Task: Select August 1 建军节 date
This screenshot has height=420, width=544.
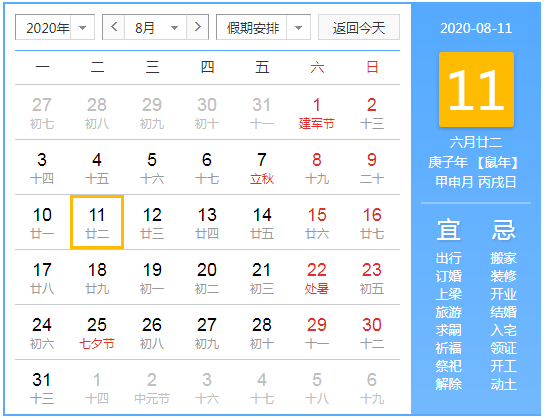Action: [317, 113]
